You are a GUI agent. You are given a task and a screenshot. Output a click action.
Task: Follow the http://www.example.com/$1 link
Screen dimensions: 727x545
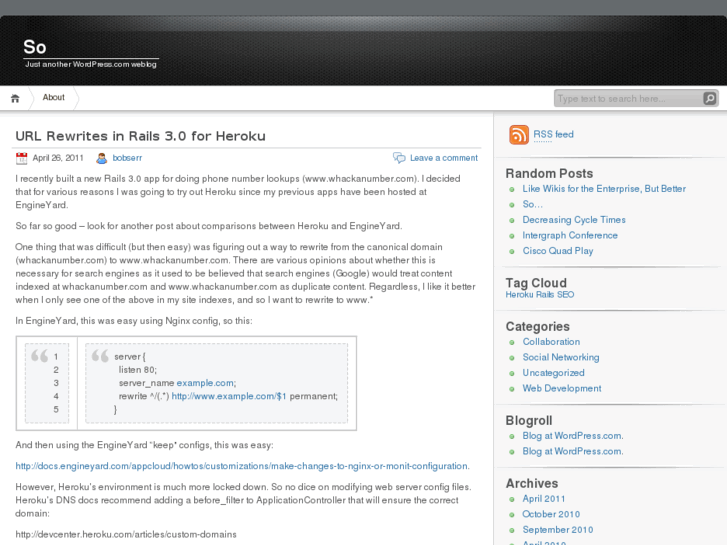[x=229, y=396]
